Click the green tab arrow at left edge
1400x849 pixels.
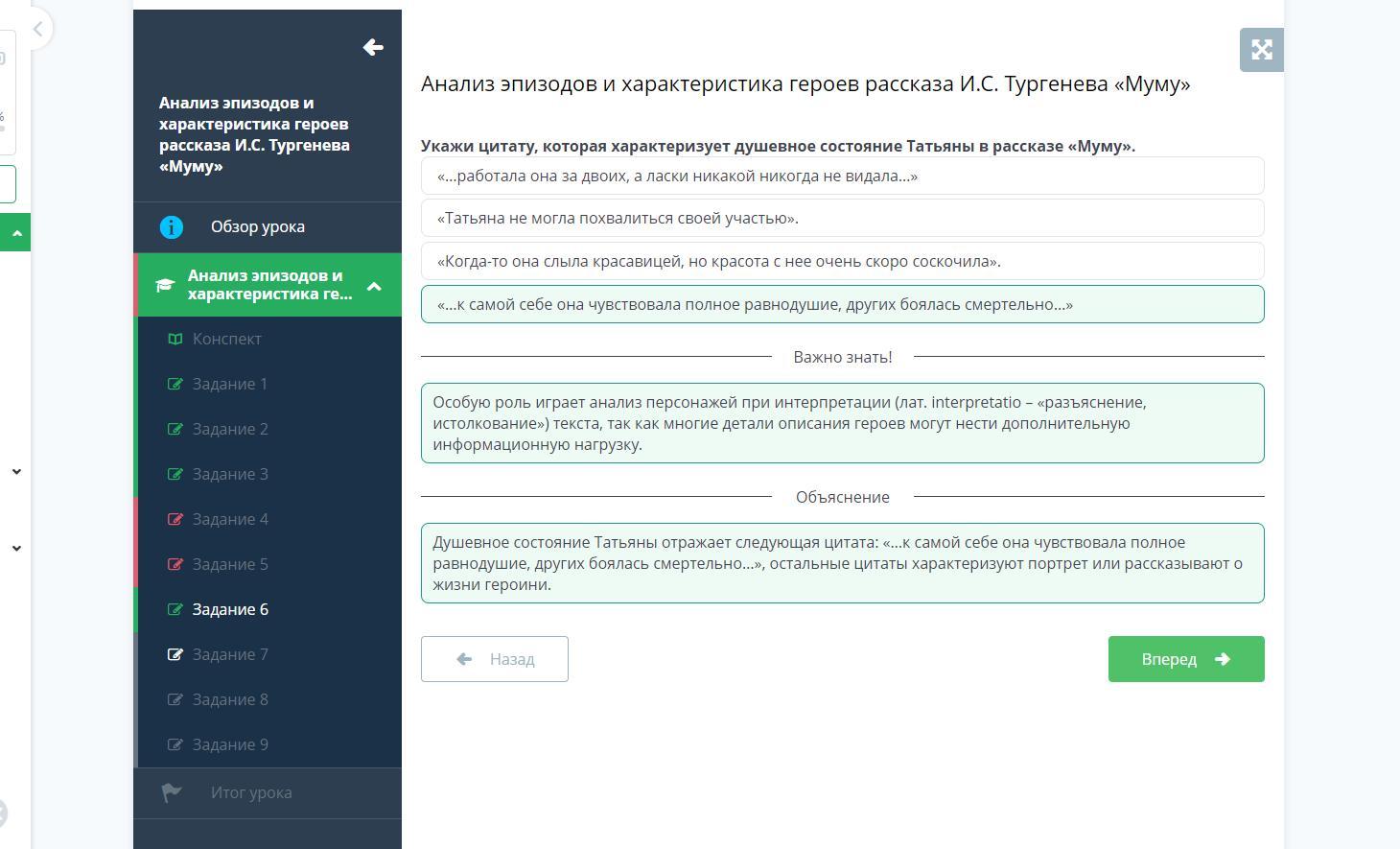[x=15, y=233]
